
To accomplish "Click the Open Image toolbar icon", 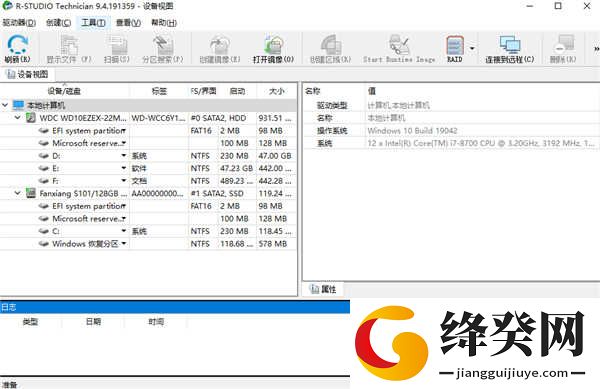I will point(273,49).
